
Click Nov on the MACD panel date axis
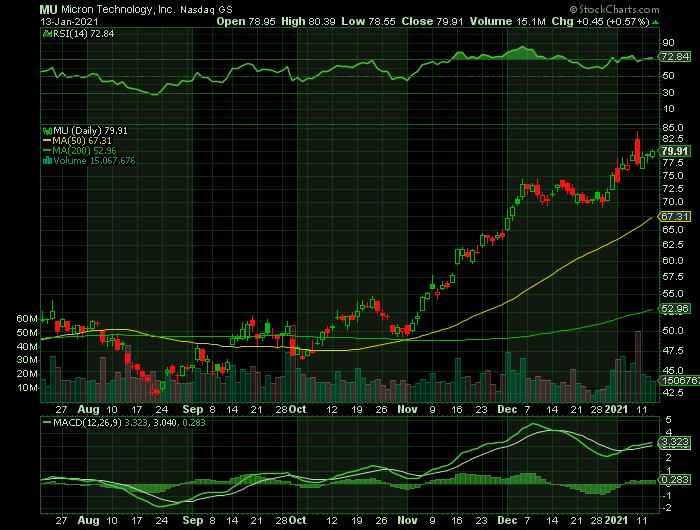[407, 521]
